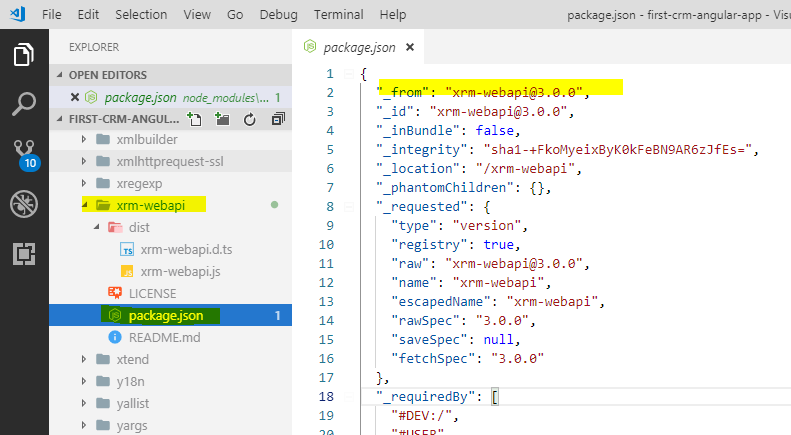Open the Debug view icon

coord(24,204)
